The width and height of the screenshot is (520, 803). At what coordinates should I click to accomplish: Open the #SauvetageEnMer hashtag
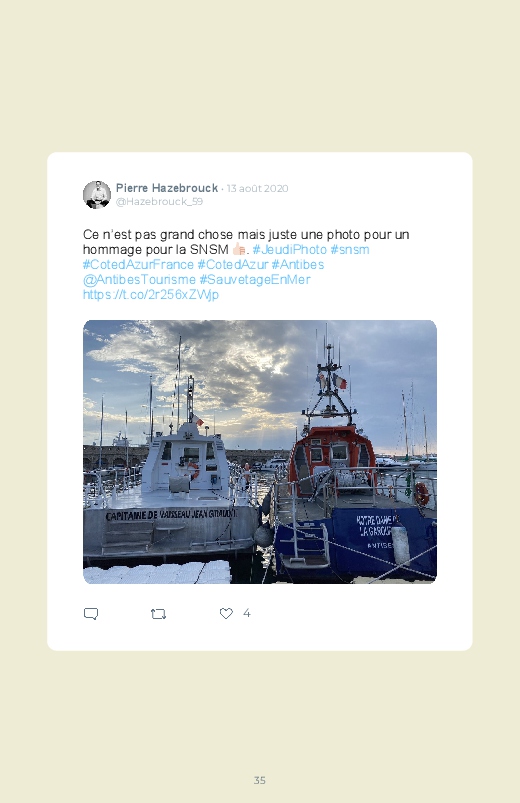click(255, 279)
